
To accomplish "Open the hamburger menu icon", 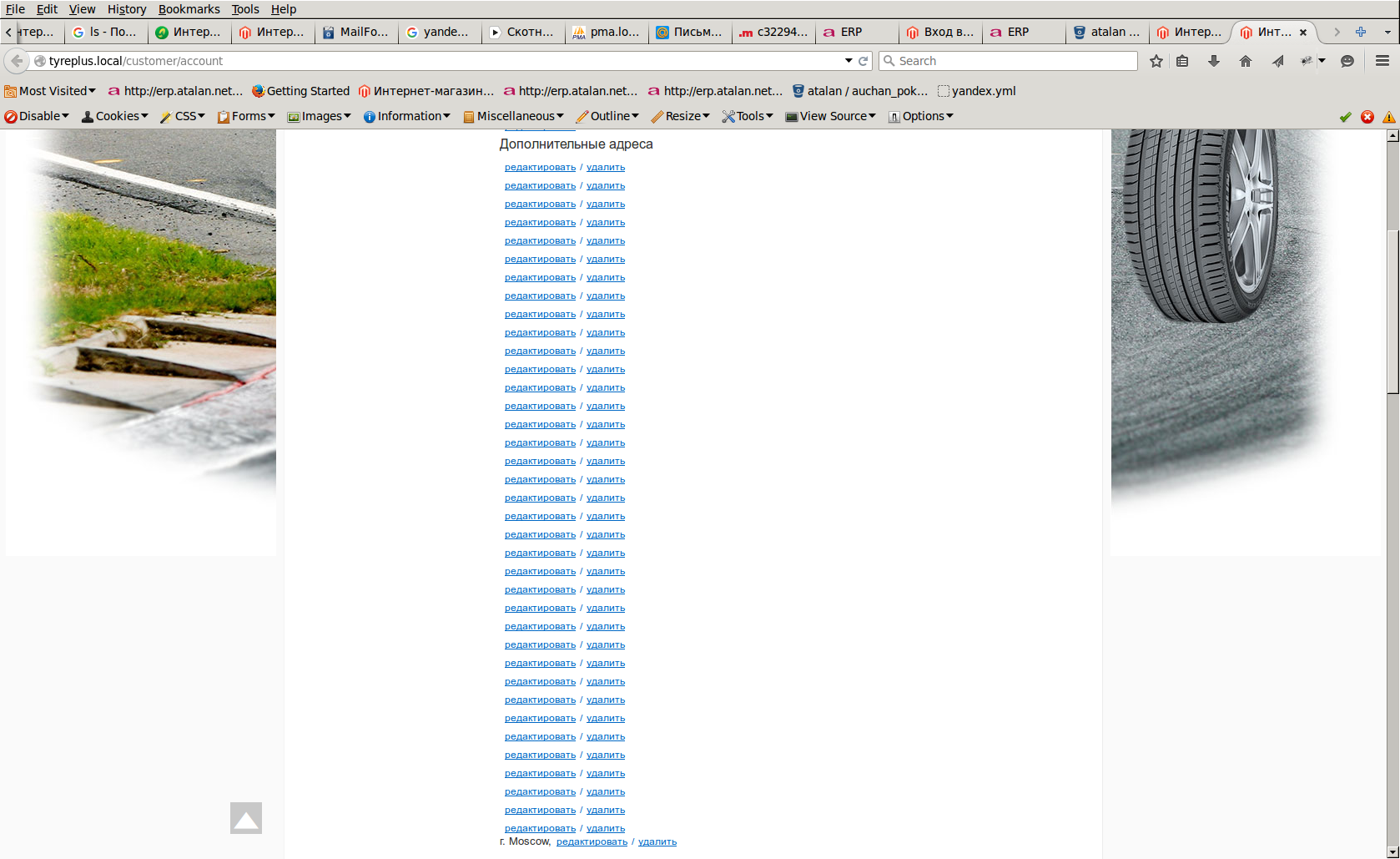I will (x=1382, y=61).
